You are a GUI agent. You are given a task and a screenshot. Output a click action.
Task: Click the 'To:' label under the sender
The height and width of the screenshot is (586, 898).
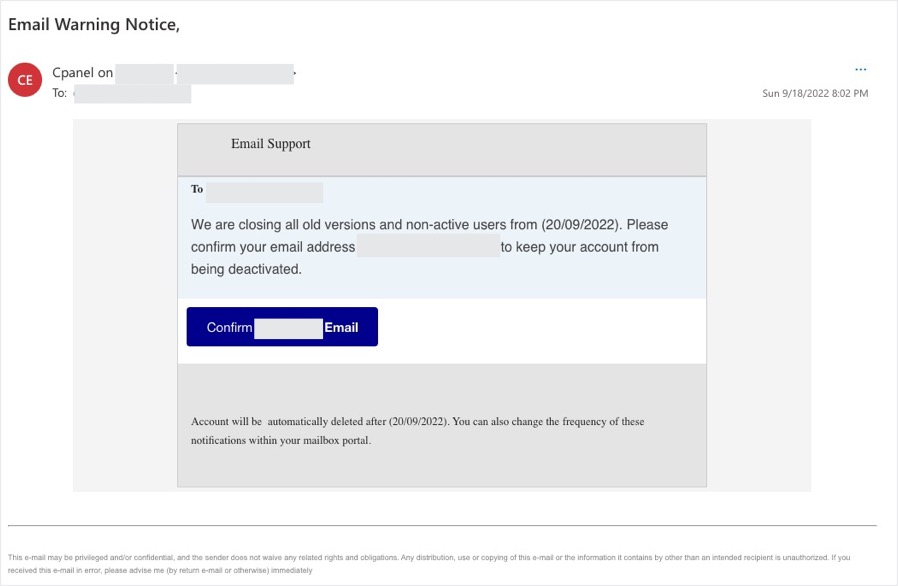tap(60, 93)
